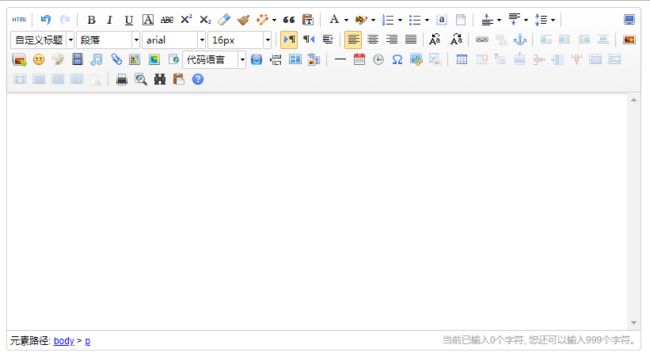This screenshot has height=360, width=650.
Task: Activate the format painter brush
Action: point(243,19)
